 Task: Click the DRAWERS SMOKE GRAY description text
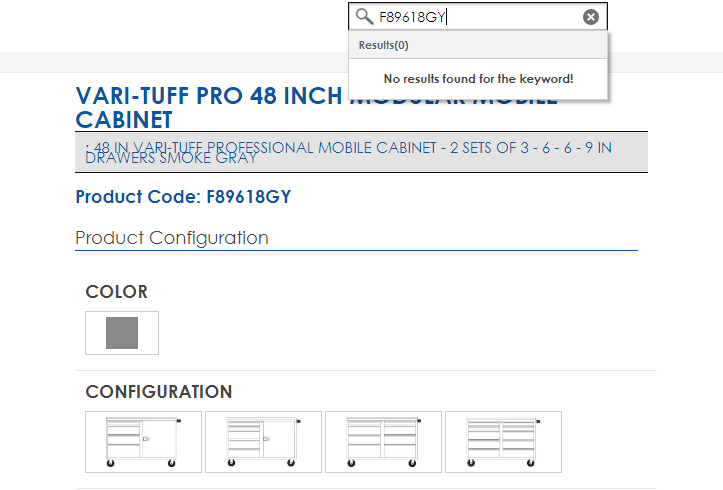pos(172,158)
